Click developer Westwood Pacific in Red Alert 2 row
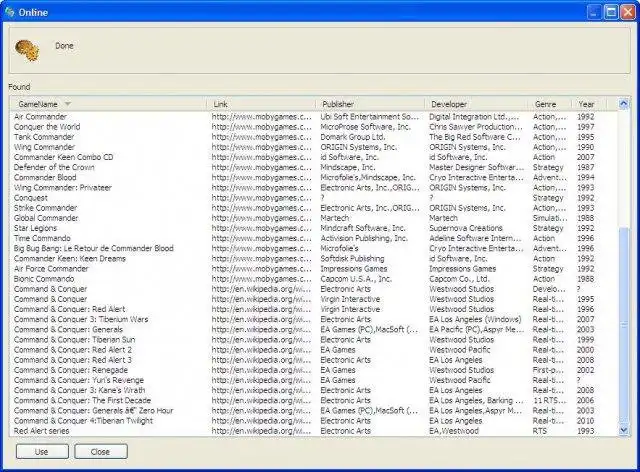The image size is (640, 472). (460, 350)
